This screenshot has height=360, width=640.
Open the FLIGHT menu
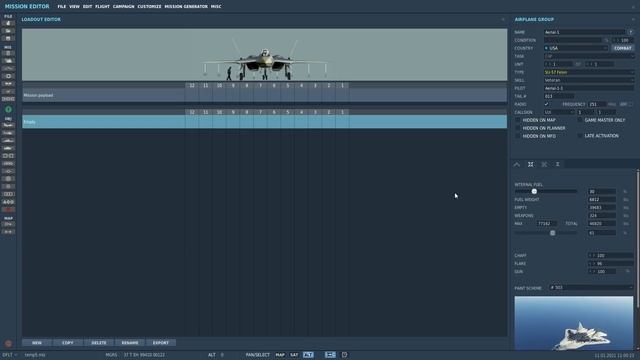pos(102,7)
